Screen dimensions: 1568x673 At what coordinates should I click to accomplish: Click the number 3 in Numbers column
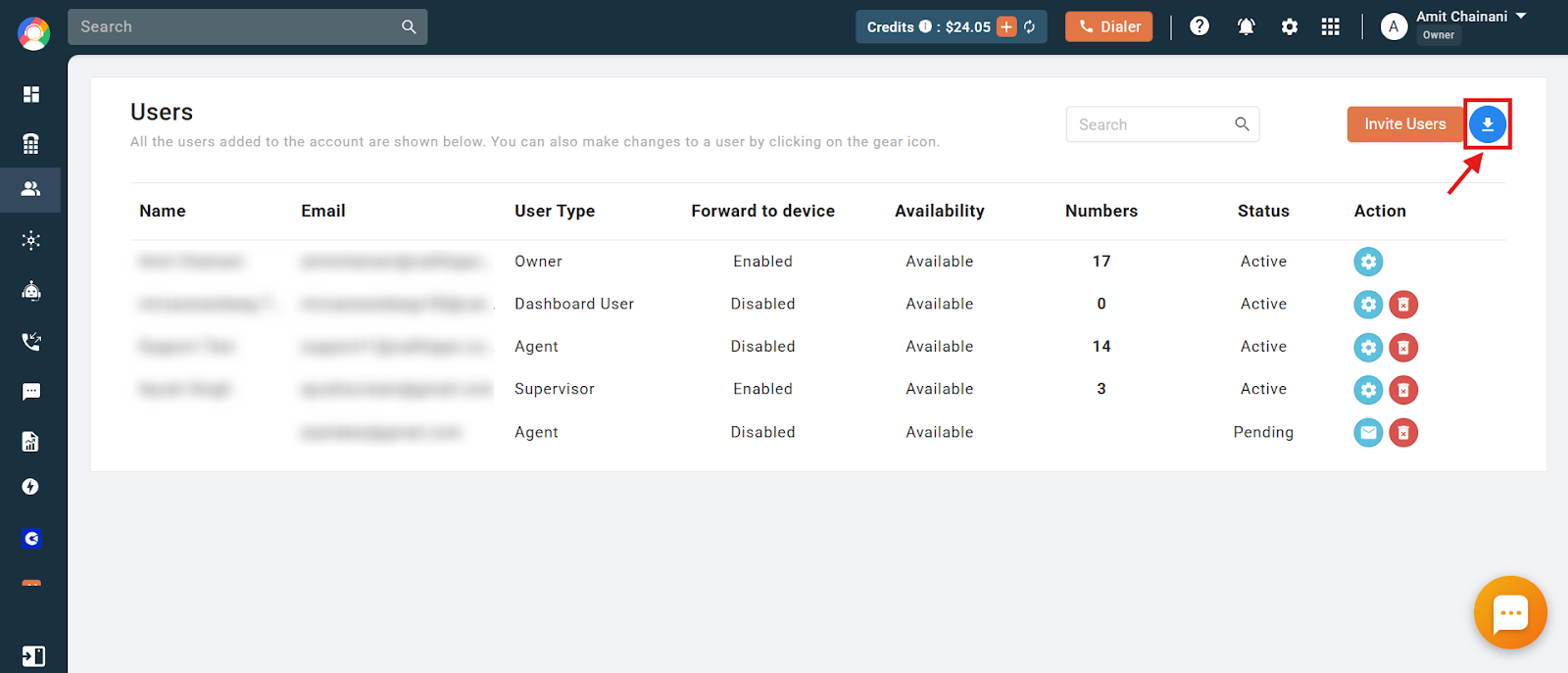1102,389
